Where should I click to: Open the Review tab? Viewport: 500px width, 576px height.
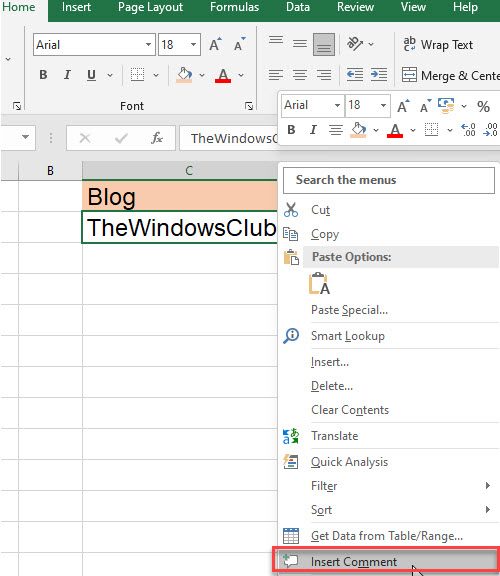pos(355,7)
